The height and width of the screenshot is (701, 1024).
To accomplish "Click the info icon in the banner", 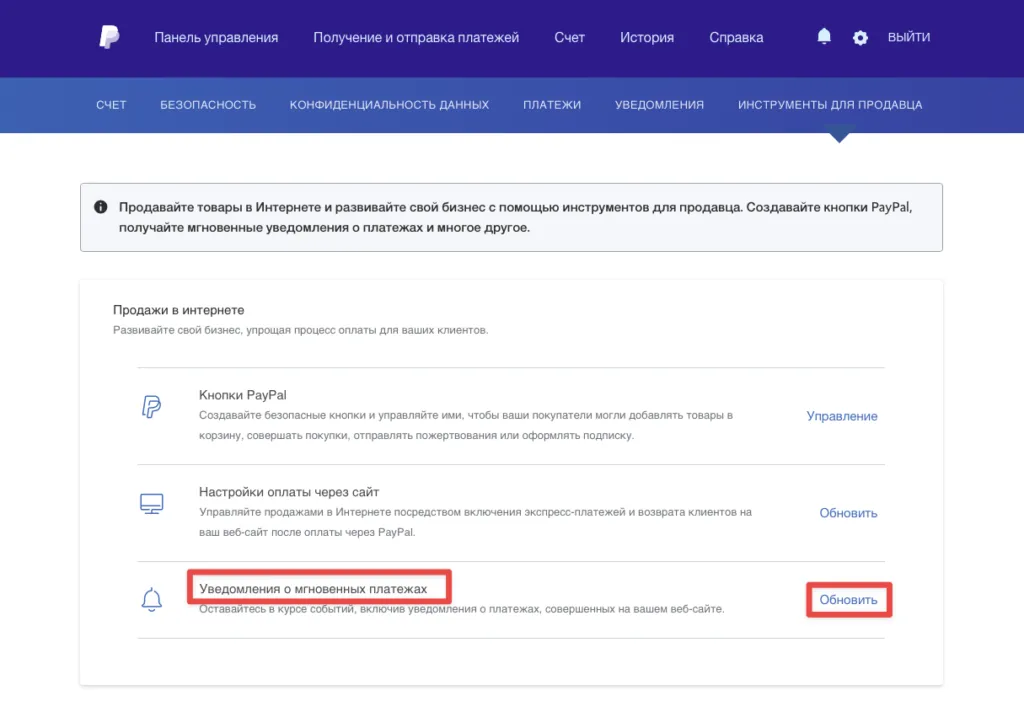I will tap(101, 207).
